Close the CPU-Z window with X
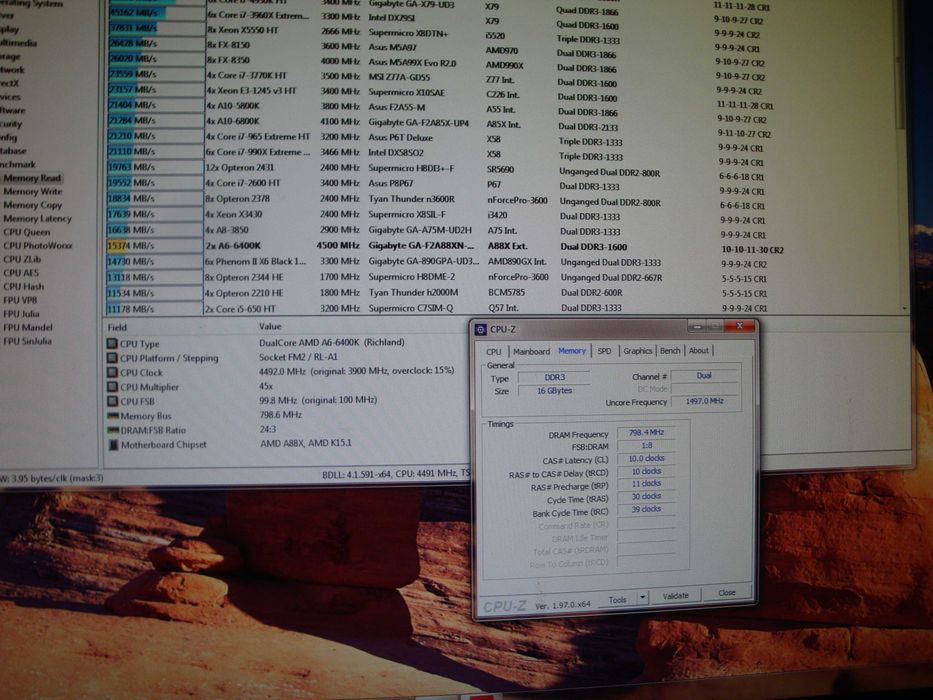The image size is (933, 700). pos(740,326)
